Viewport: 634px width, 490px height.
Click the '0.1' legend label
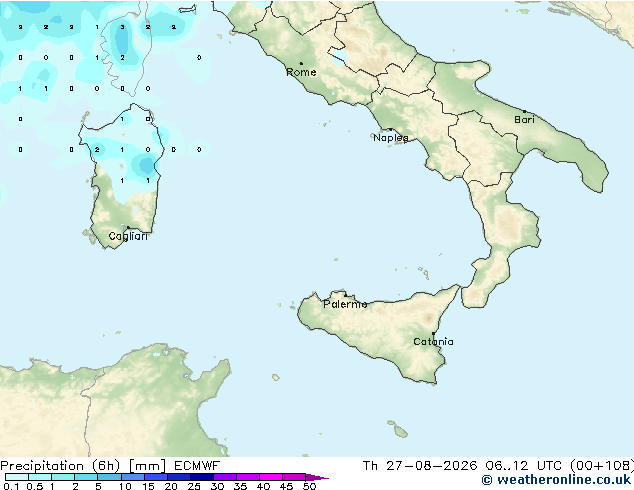point(11,486)
